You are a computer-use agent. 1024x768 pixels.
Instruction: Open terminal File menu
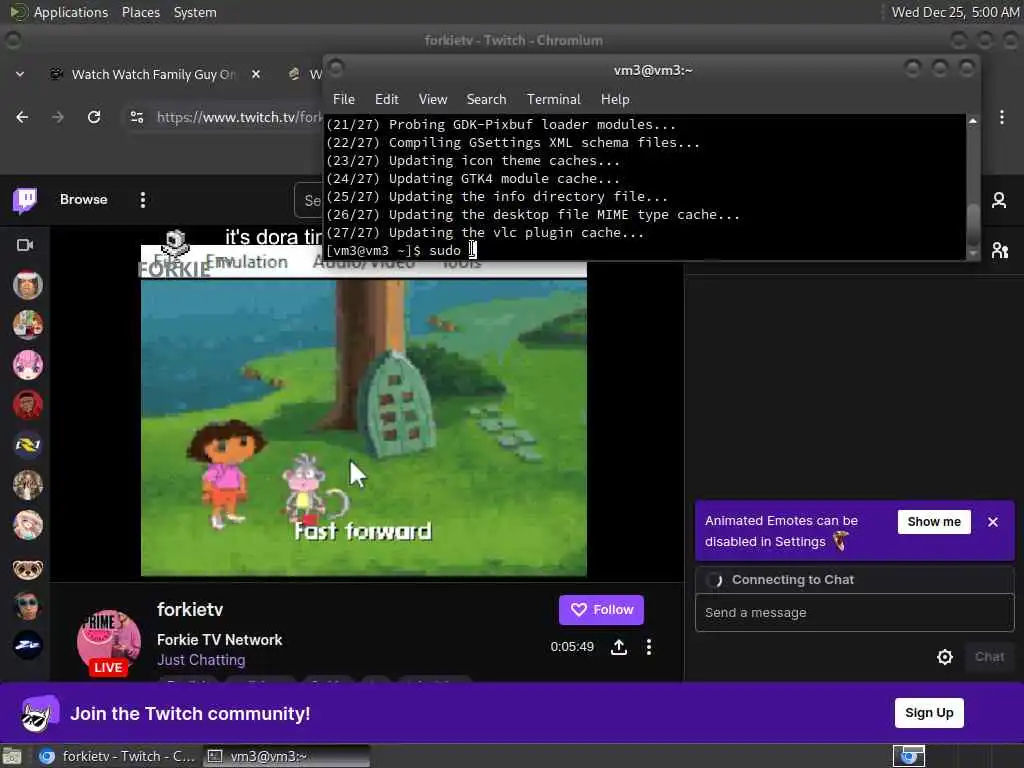(344, 99)
